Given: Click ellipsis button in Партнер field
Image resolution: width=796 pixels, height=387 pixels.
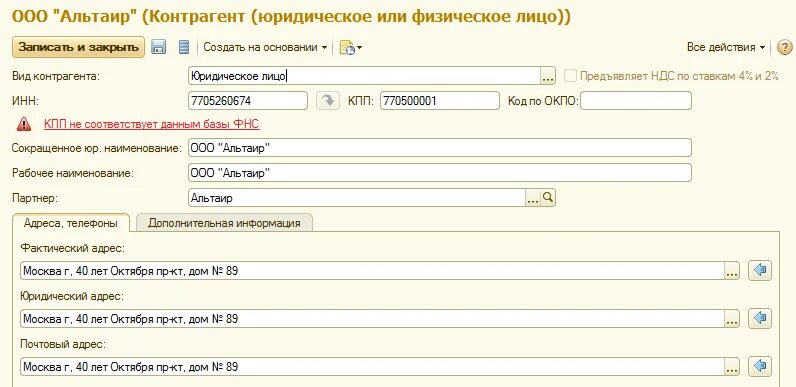Looking at the screenshot, I should pyautogui.click(x=533, y=198).
